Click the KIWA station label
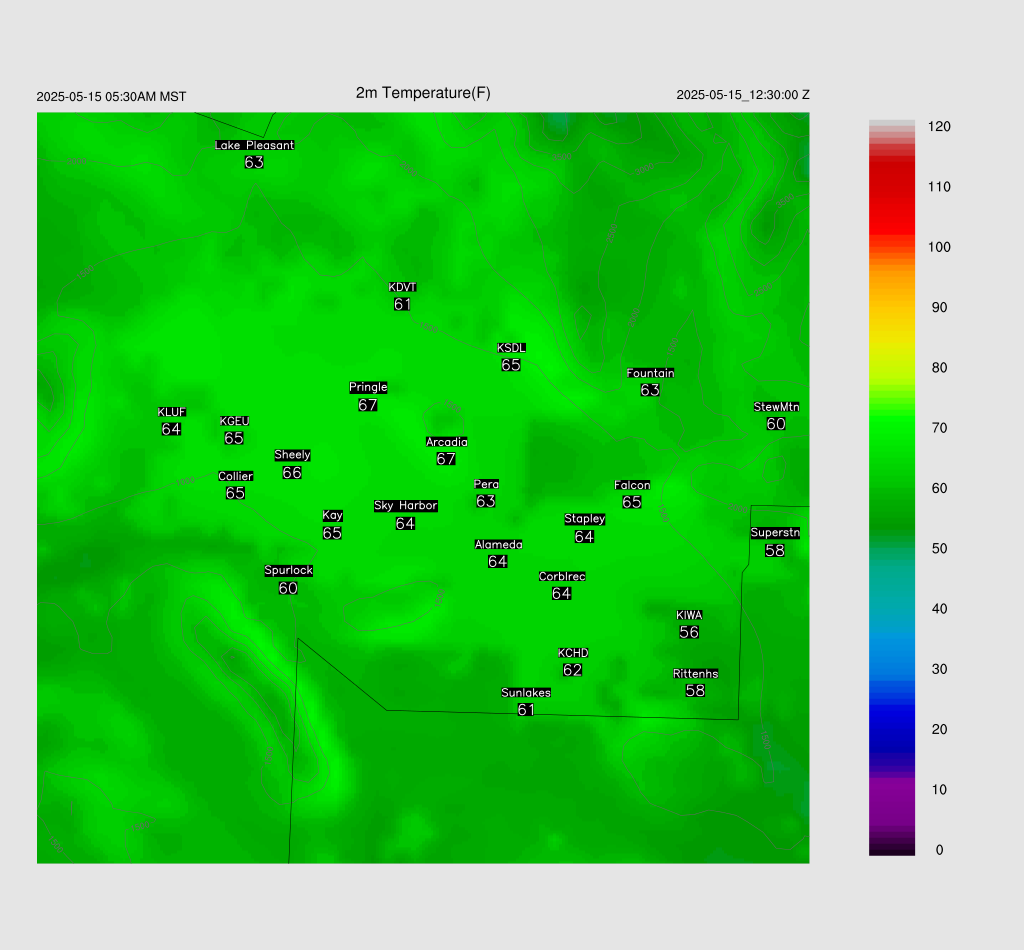The image size is (1024, 950). 689,615
